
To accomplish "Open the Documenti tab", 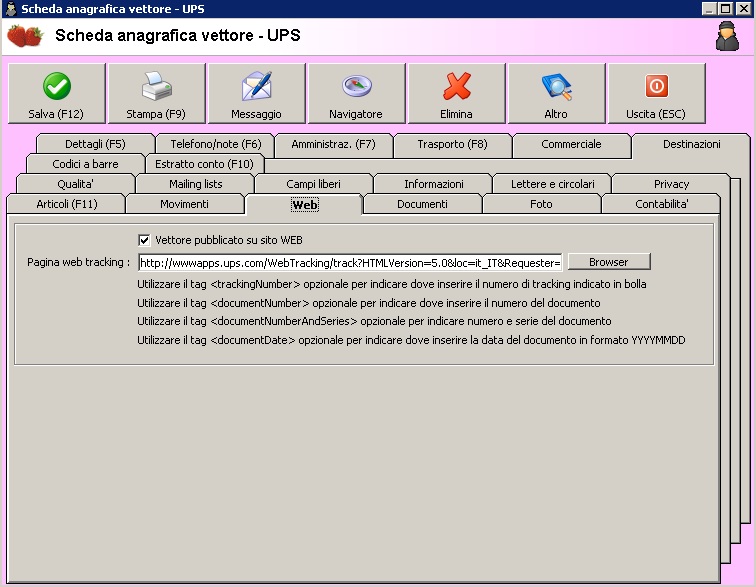I will 422,204.
